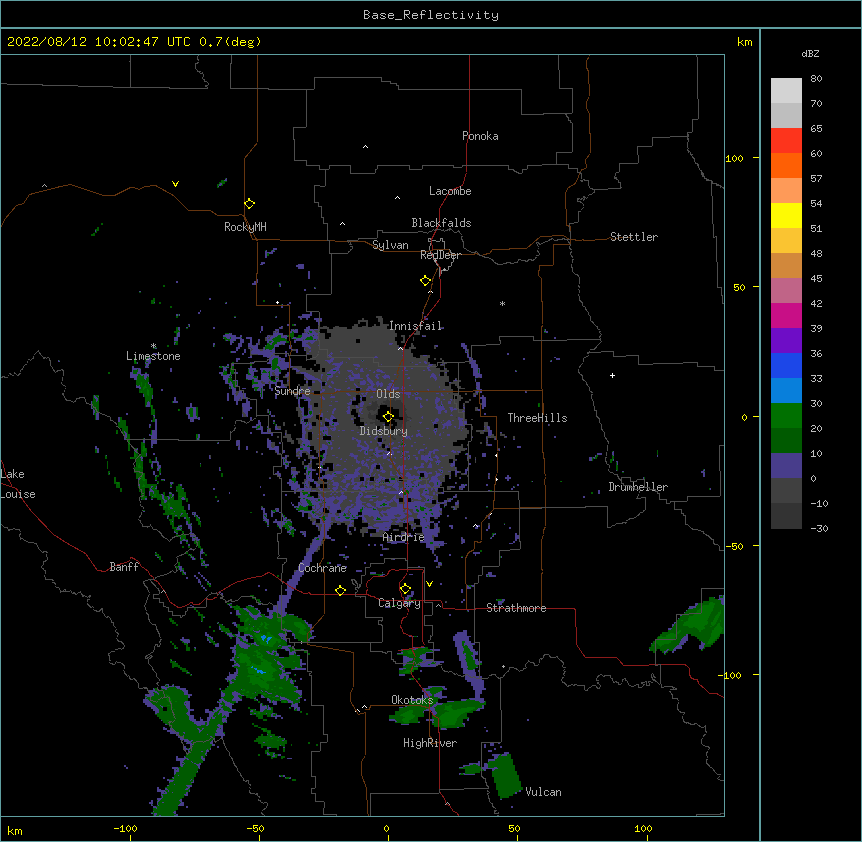The height and width of the screenshot is (842, 862).
Task: Click the -30 value on the dBZ scale
Action: coord(819,528)
